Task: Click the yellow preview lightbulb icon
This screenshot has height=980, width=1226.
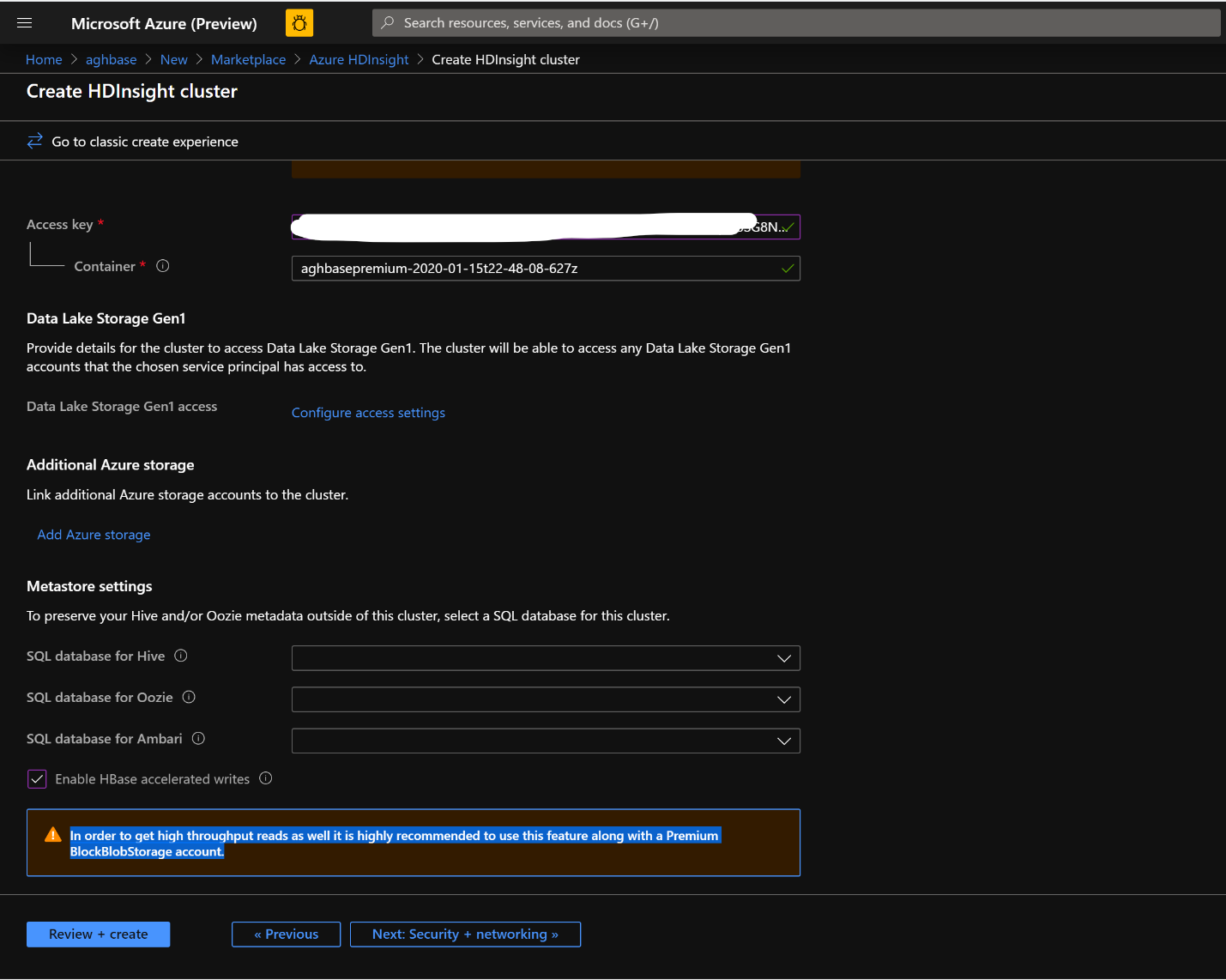Action: point(299,22)
